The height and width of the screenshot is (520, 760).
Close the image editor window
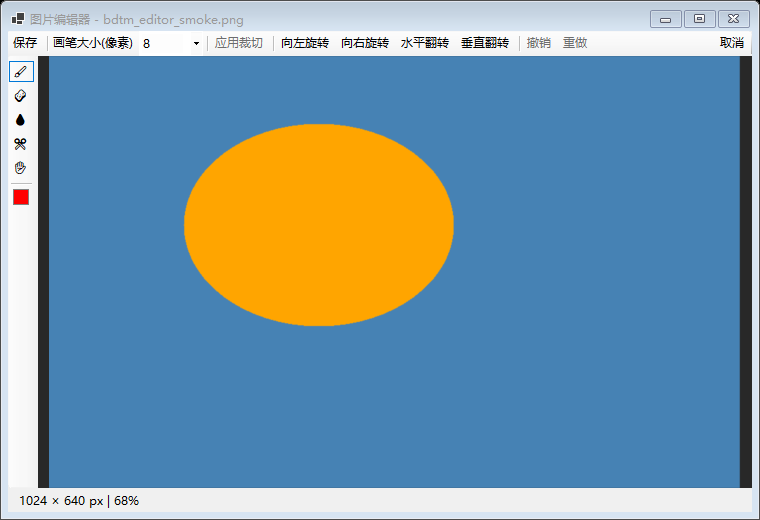[734, 19]
